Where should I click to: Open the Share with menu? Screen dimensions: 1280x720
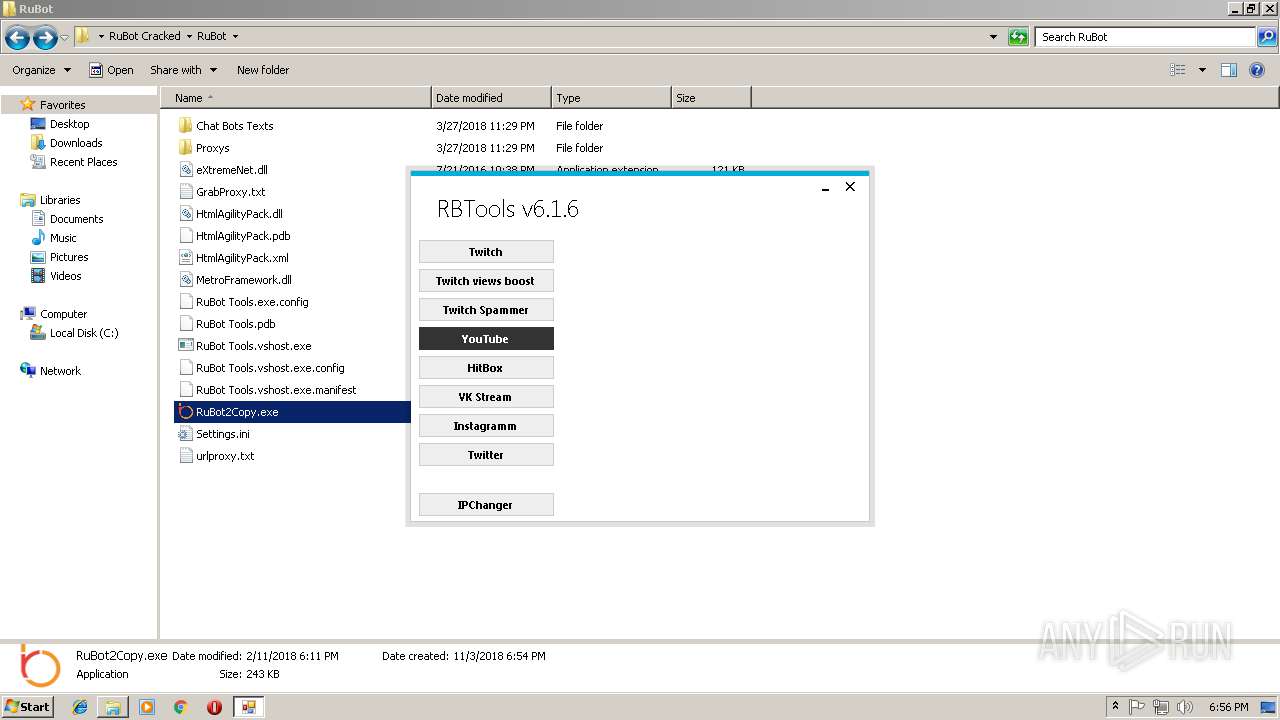[182, 70]
